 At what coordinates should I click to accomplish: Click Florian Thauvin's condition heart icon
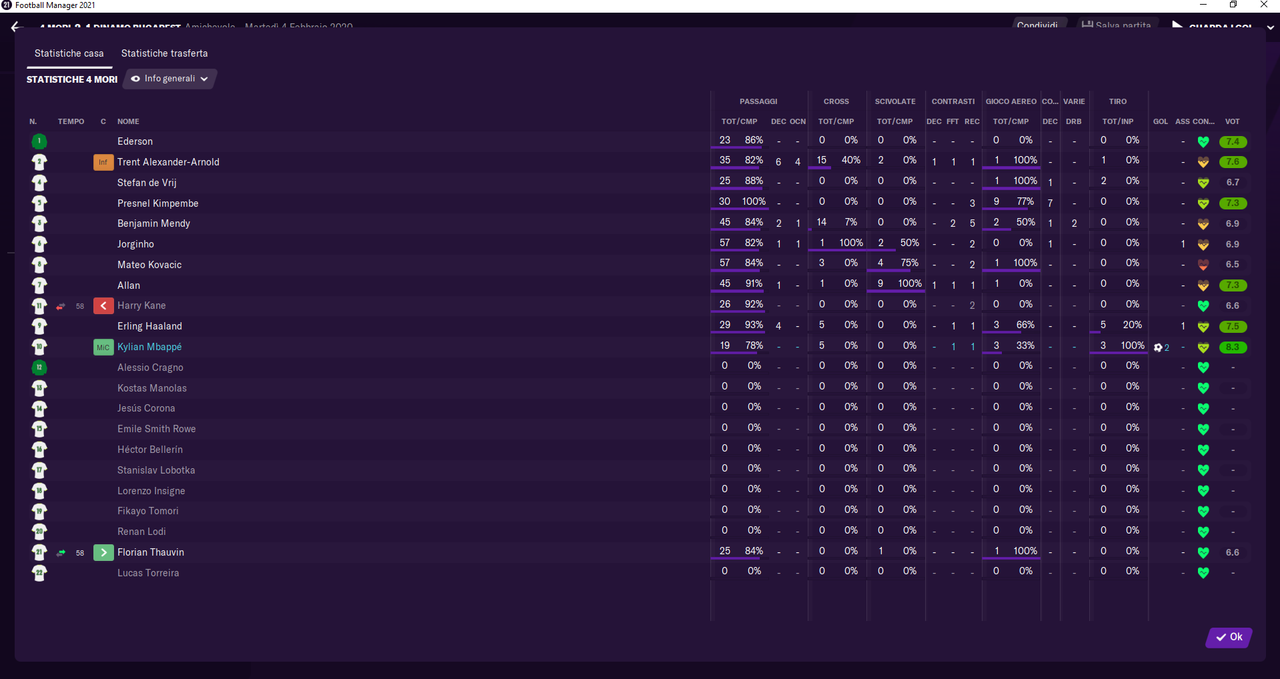[x=1203, y=552]
